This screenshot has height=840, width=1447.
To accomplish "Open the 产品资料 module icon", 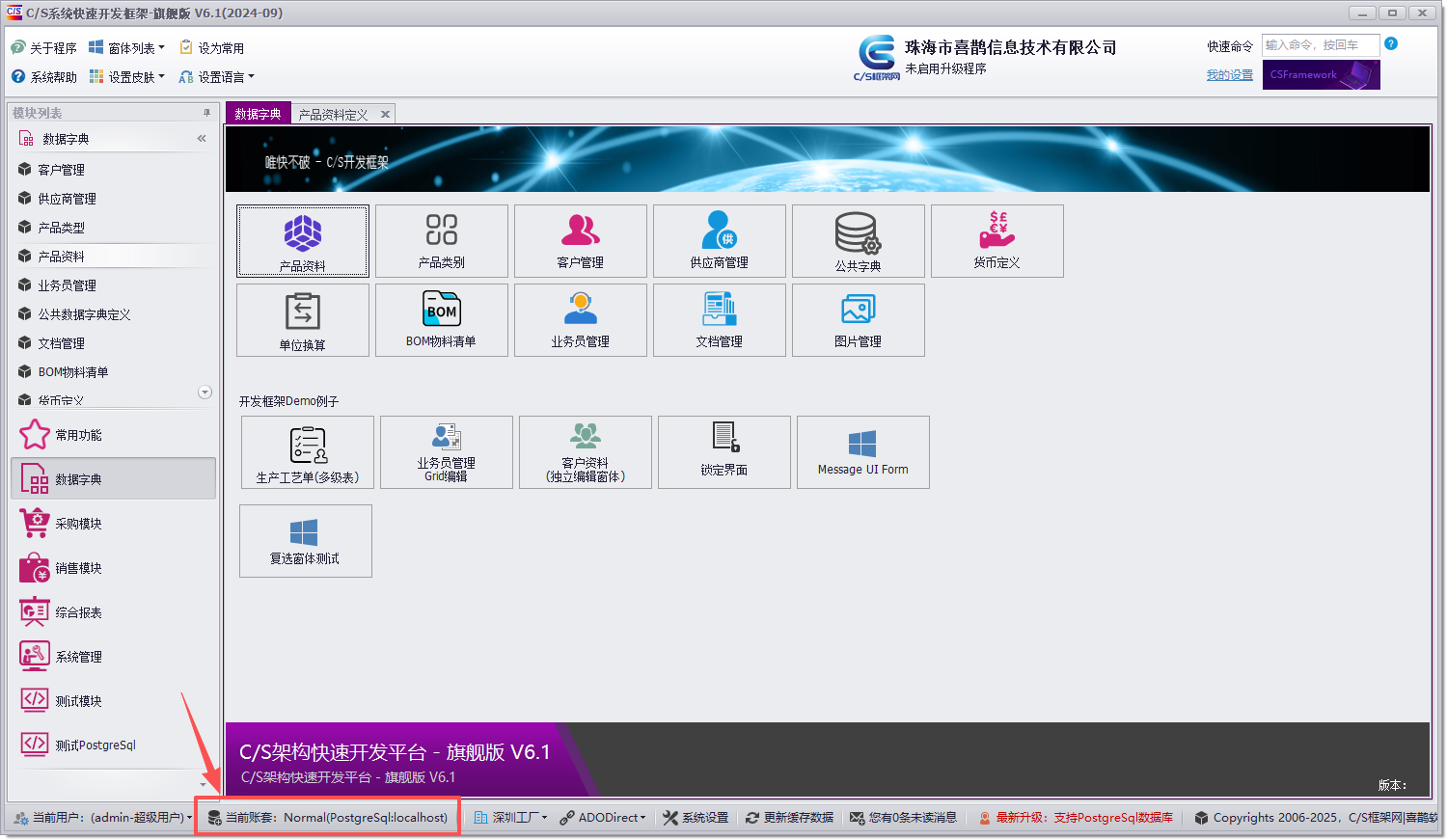I will pos(302,241).
